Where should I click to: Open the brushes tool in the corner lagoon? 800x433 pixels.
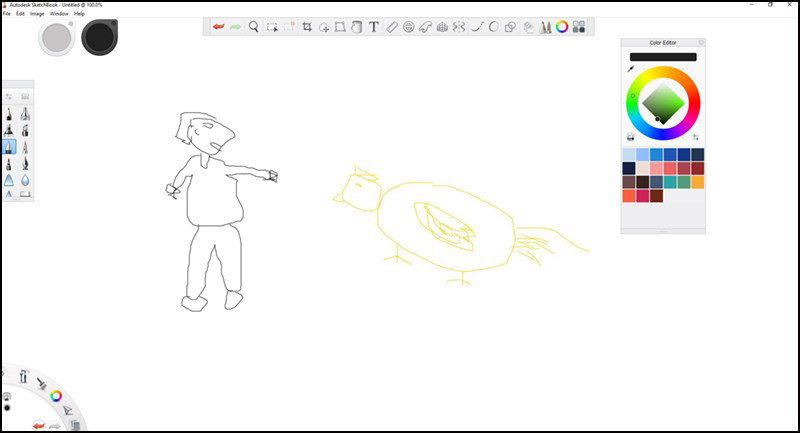42,384
